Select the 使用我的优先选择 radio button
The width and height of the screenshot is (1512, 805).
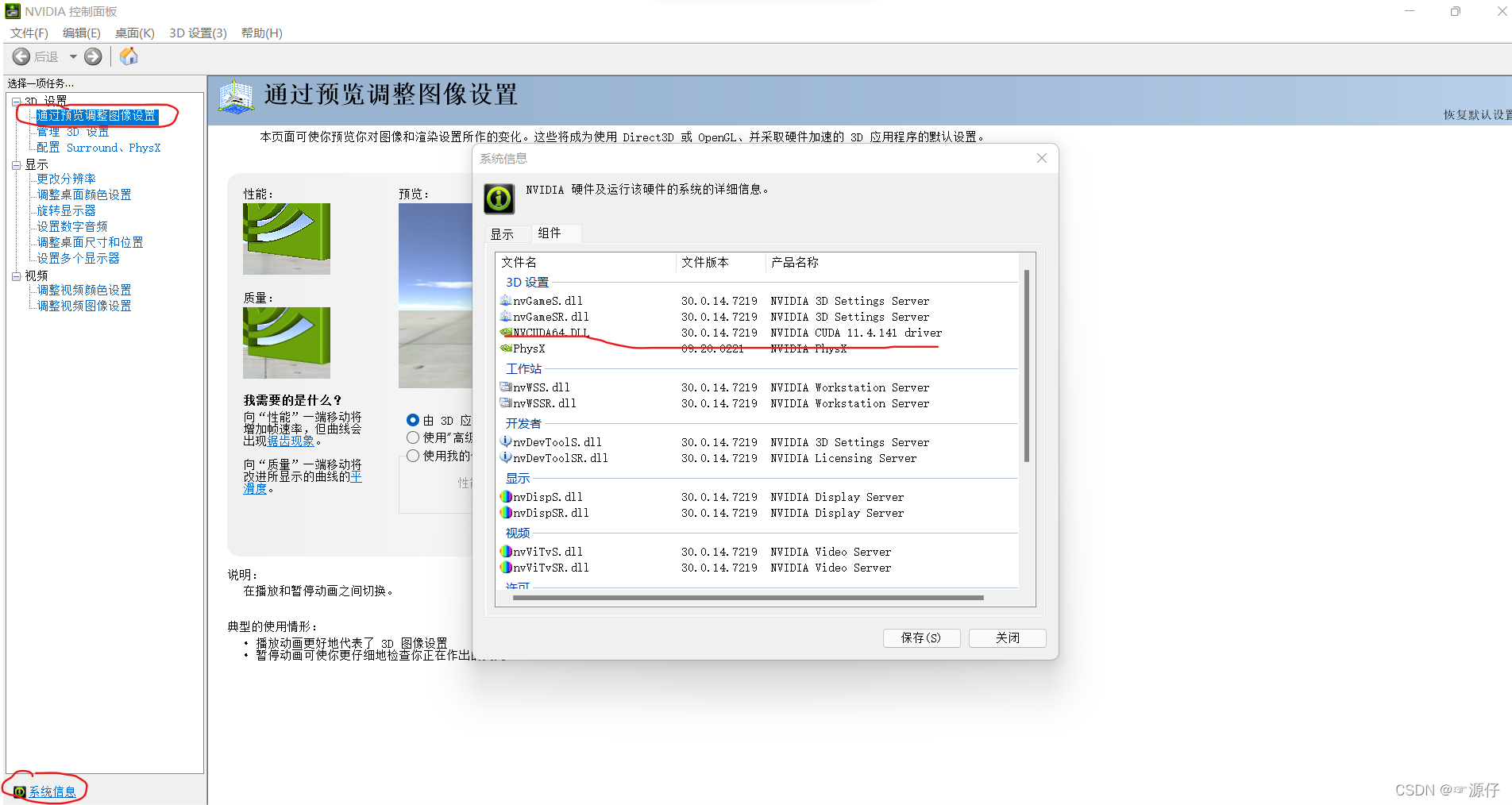(413, 456)
